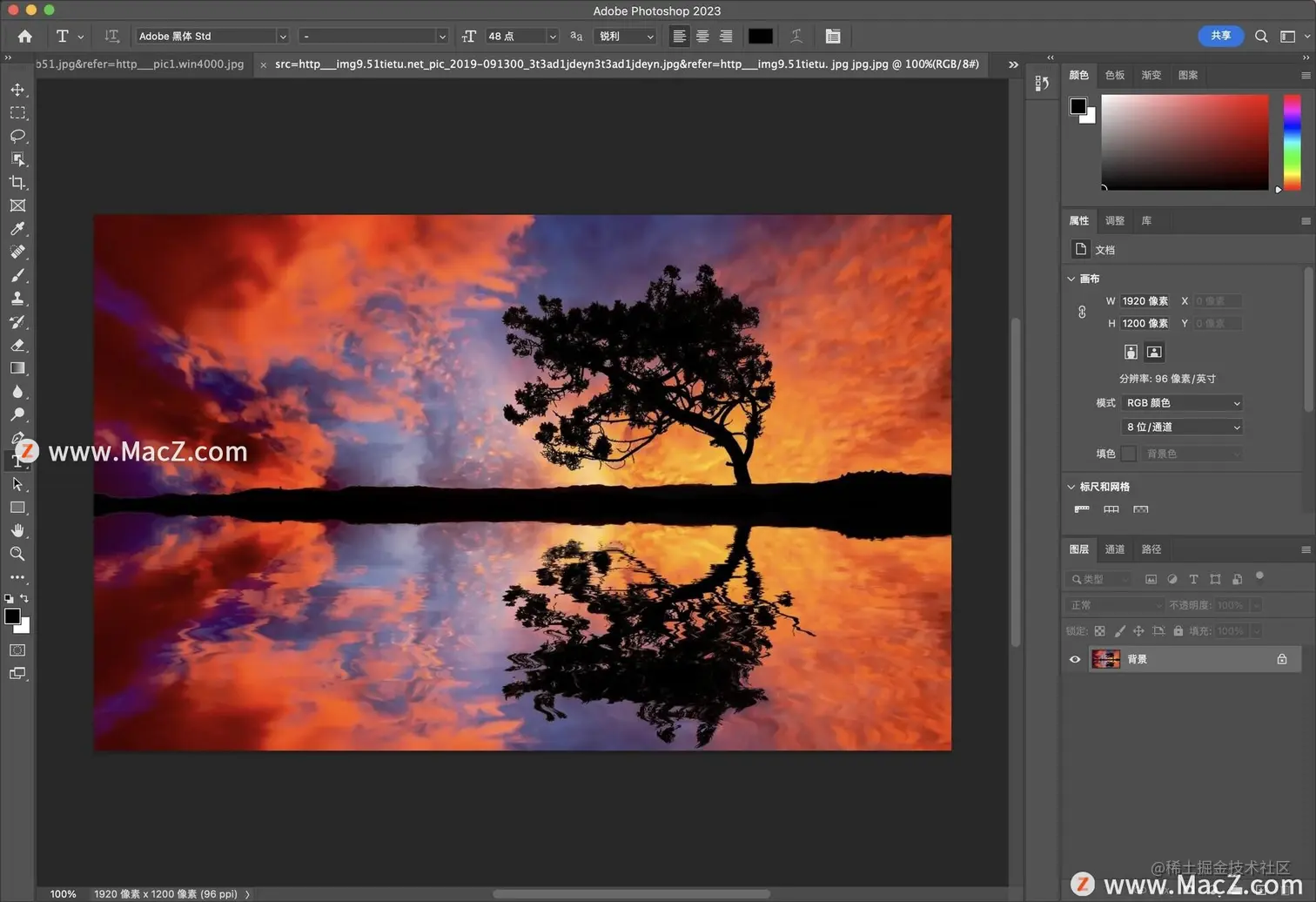The image size is (1316, 902).
Task: Switch to the 路径 tab
Action: point(1151,549)
